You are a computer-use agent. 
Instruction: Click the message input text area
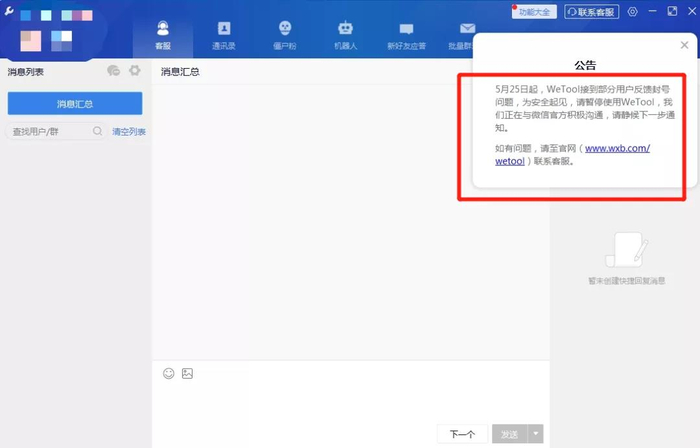350,402
